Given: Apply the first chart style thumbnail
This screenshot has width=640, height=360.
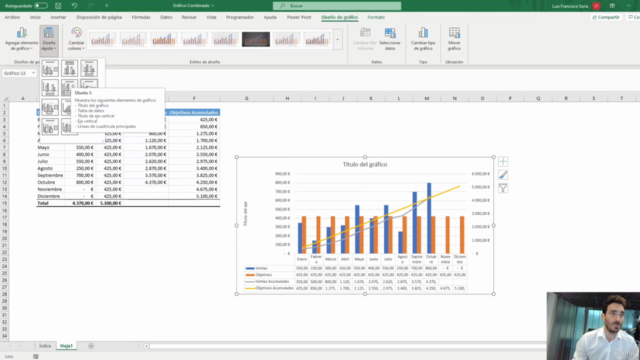Looking at the screenshot, I should (102, 40).
